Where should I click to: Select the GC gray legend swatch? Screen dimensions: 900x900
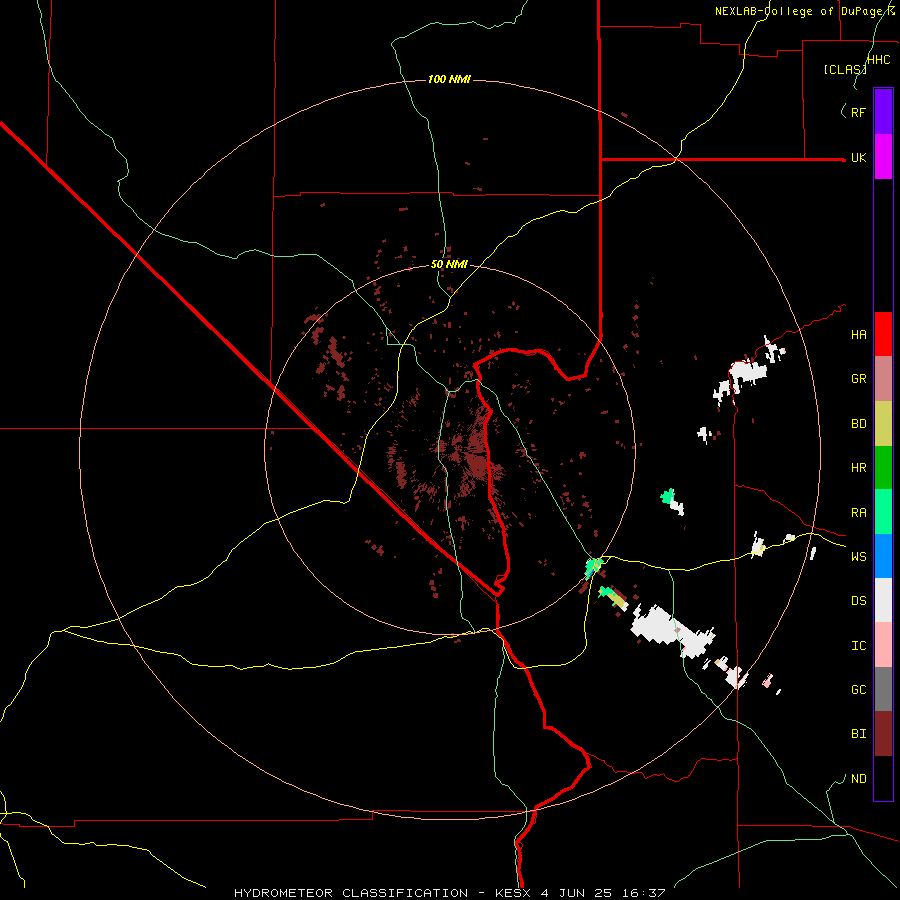point(883,689)
